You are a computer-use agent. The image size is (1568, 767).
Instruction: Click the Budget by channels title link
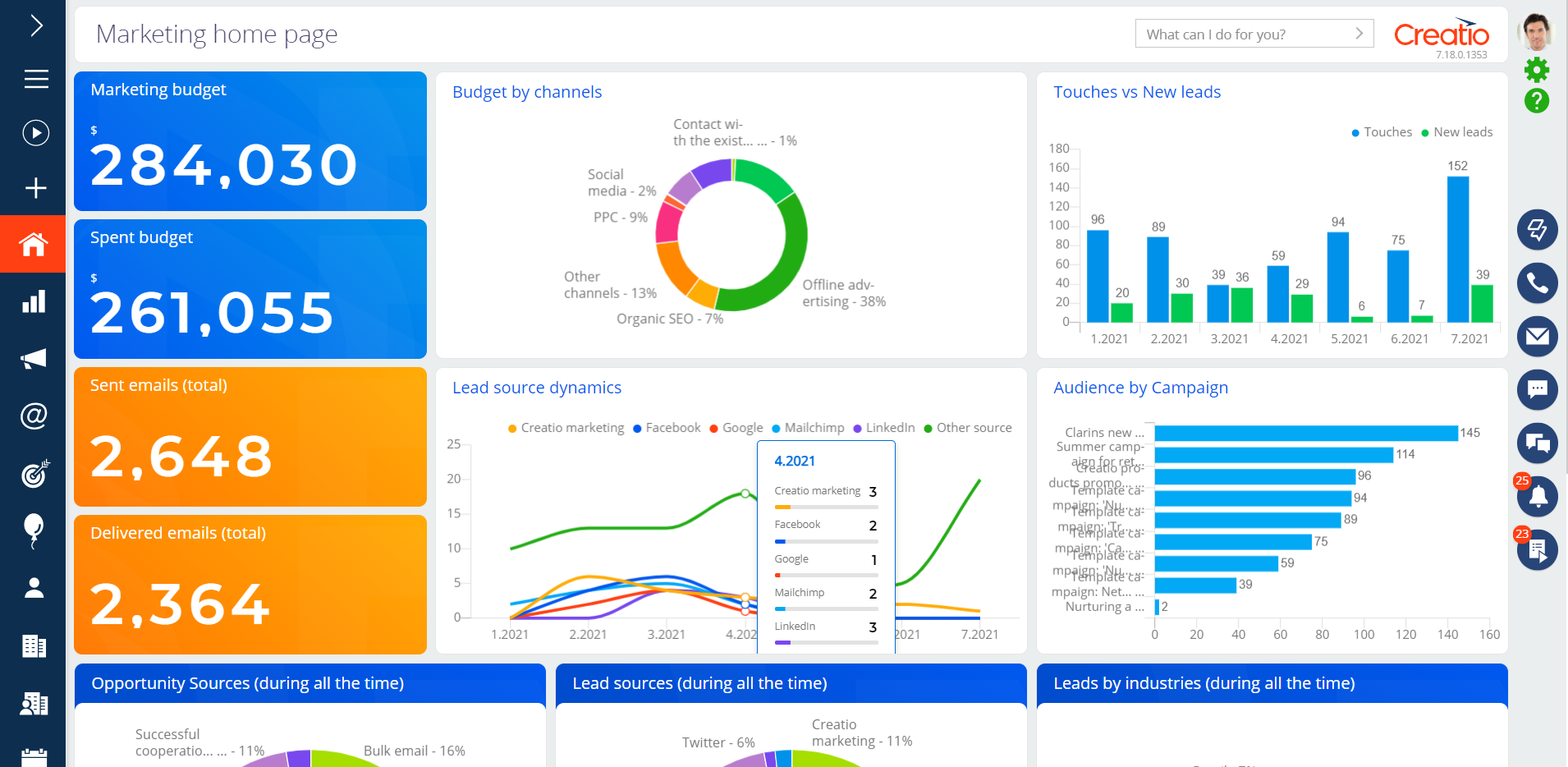[x=527, y=92]
